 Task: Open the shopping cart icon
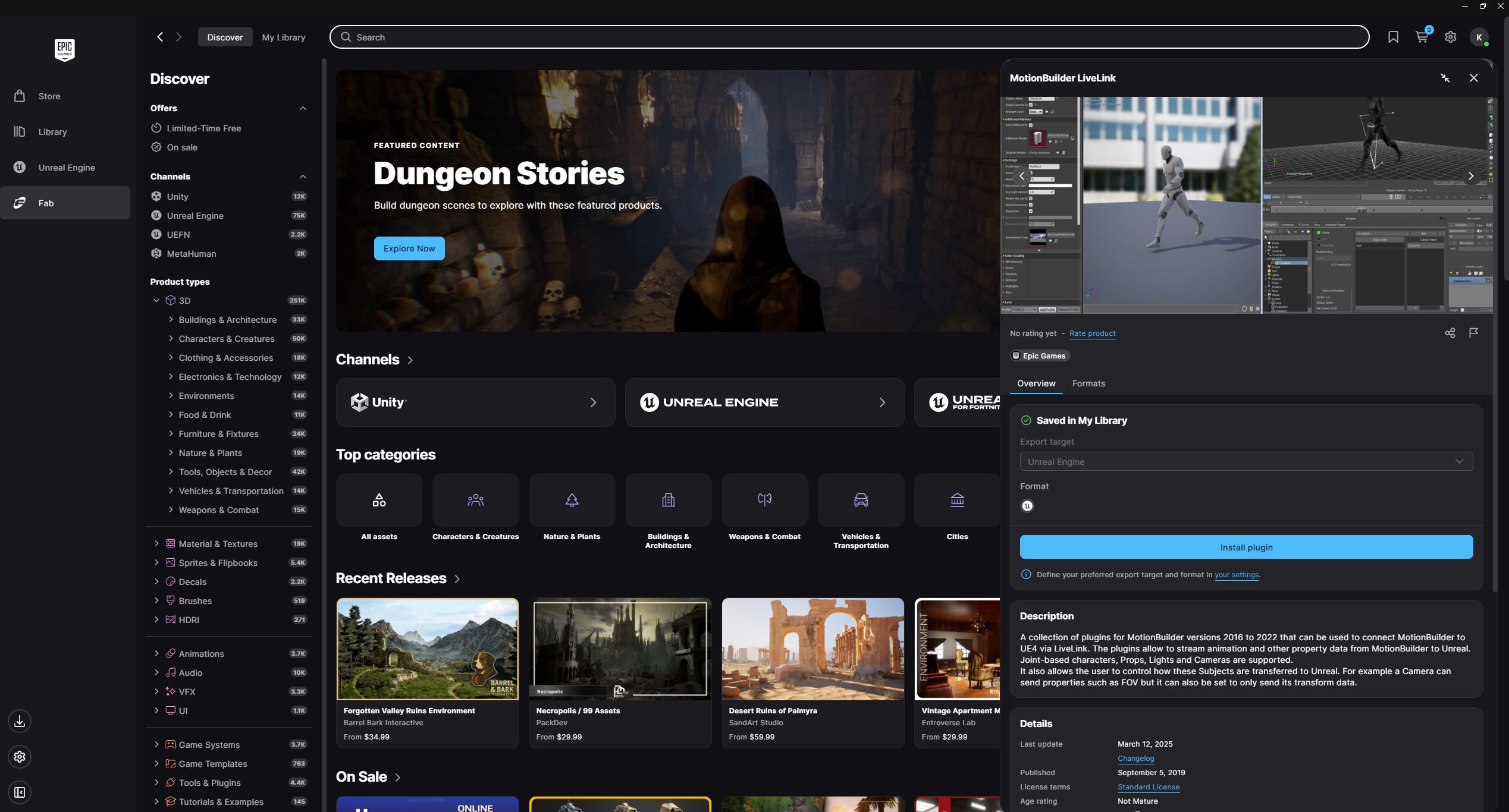pos(1422,37)
